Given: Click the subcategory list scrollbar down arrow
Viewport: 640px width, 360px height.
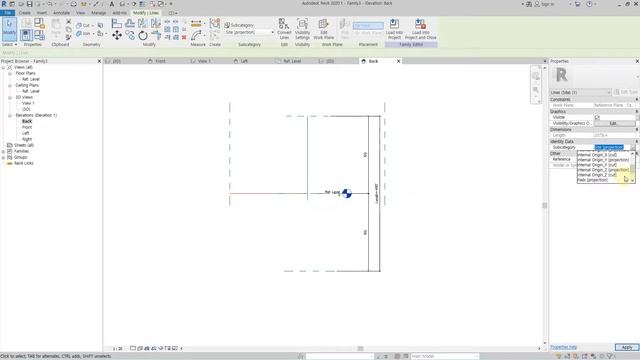Looking at the screenshot, I should coord(633,180).
